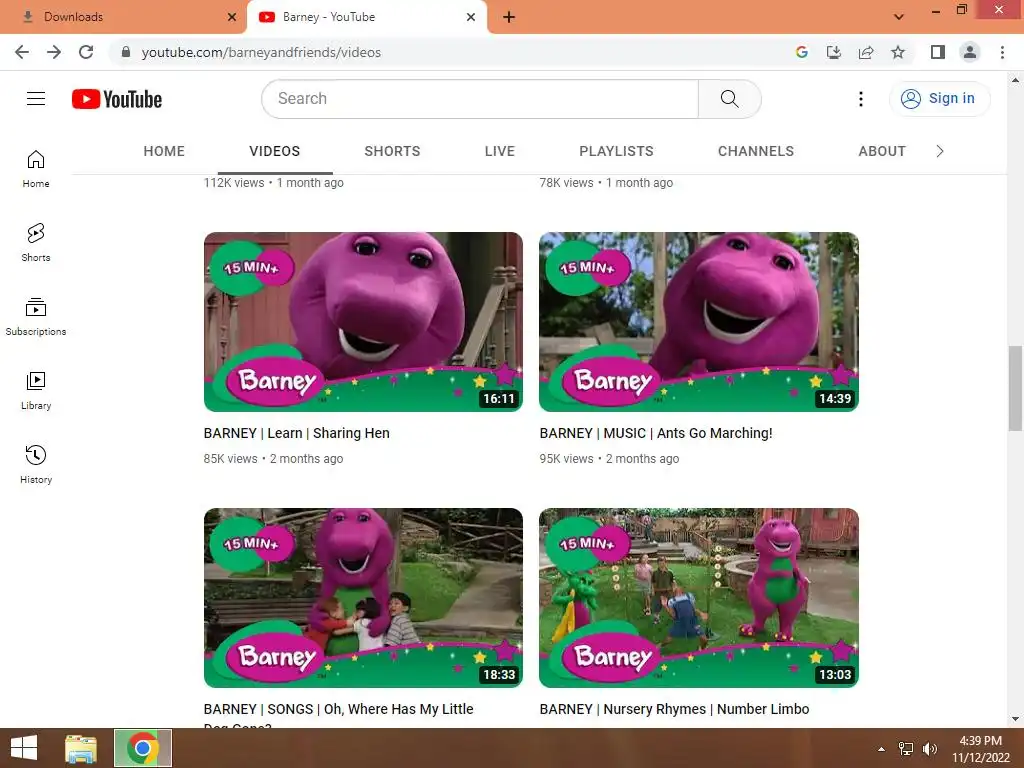1024x768 pixels.
Task: Open History in the sidebar
Action: pyautogui.click(x=36, y=464)
